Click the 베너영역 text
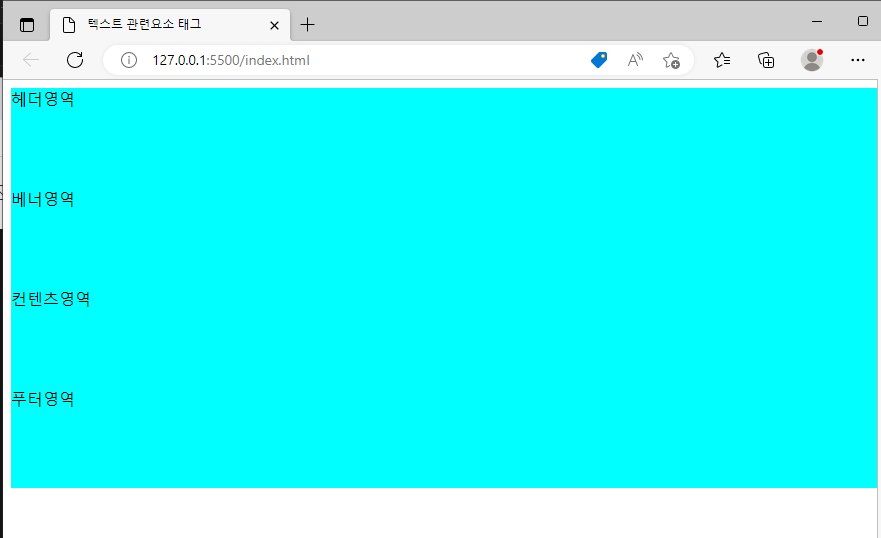The image size is (881, 538). pos(43,199)
